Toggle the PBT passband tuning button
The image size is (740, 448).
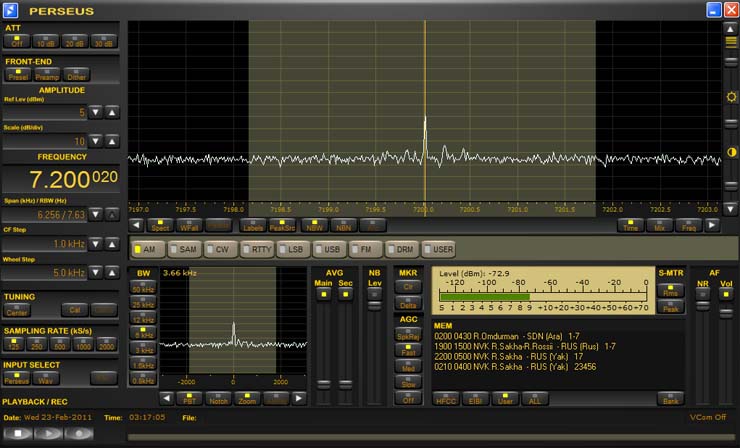(x=189, y=398)
